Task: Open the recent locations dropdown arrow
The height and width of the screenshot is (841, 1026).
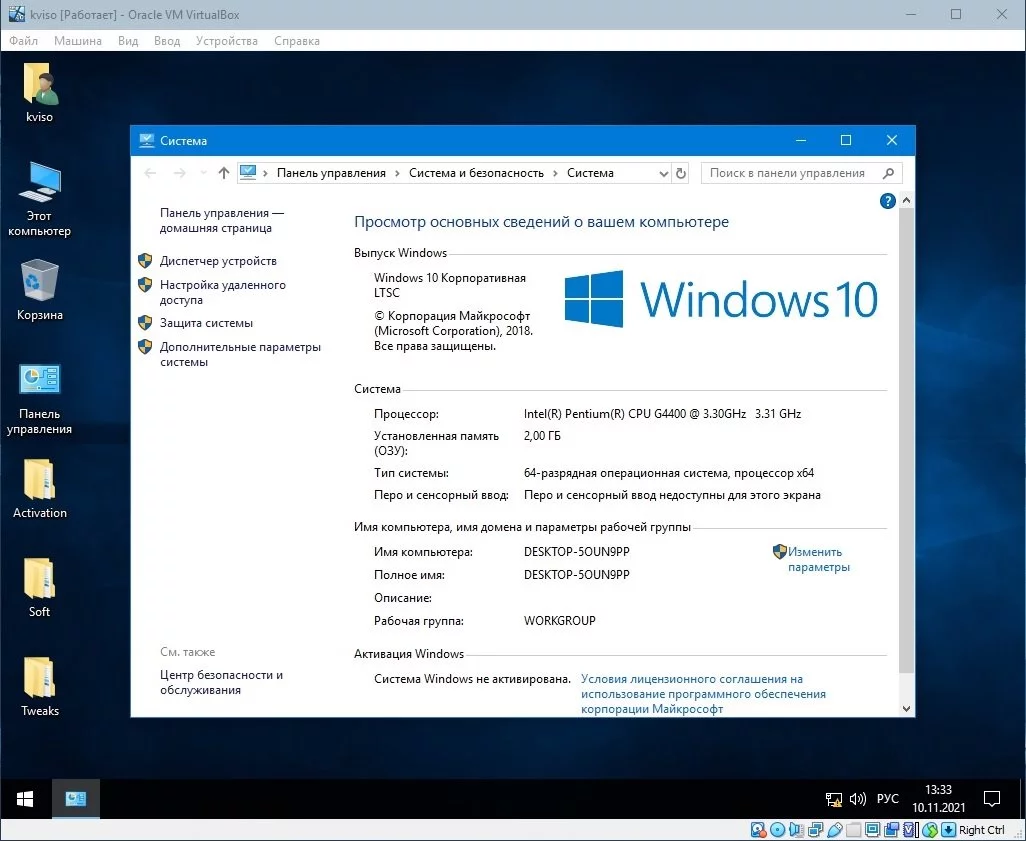Action: (x=203, y=173)
